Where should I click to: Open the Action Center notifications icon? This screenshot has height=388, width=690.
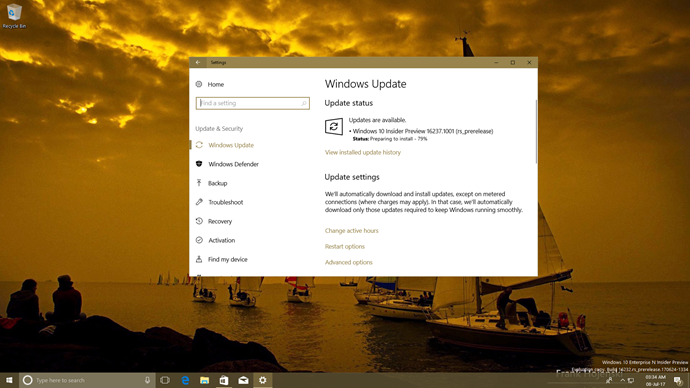678,381
